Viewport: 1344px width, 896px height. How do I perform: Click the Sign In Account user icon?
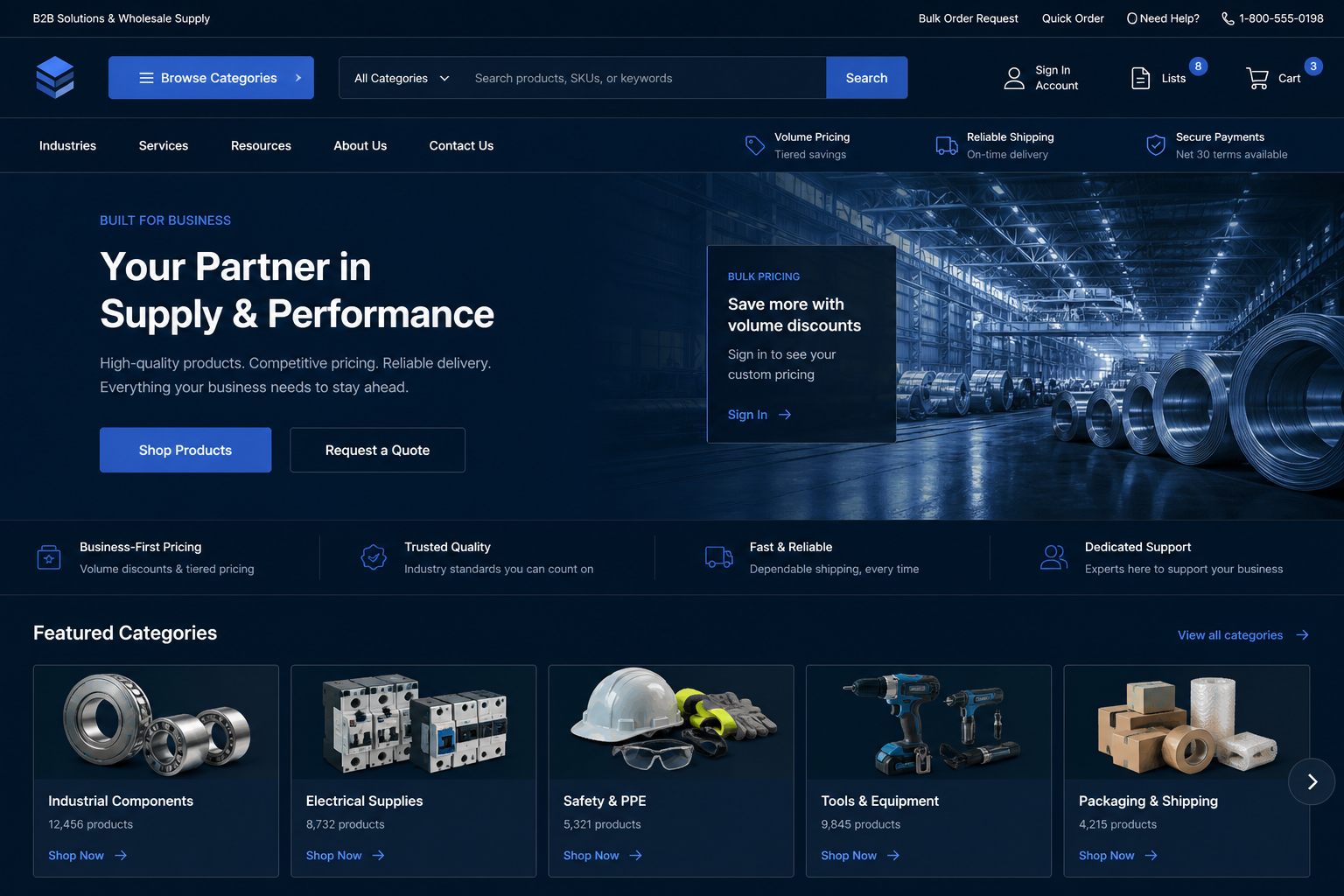click(1014, 78)
